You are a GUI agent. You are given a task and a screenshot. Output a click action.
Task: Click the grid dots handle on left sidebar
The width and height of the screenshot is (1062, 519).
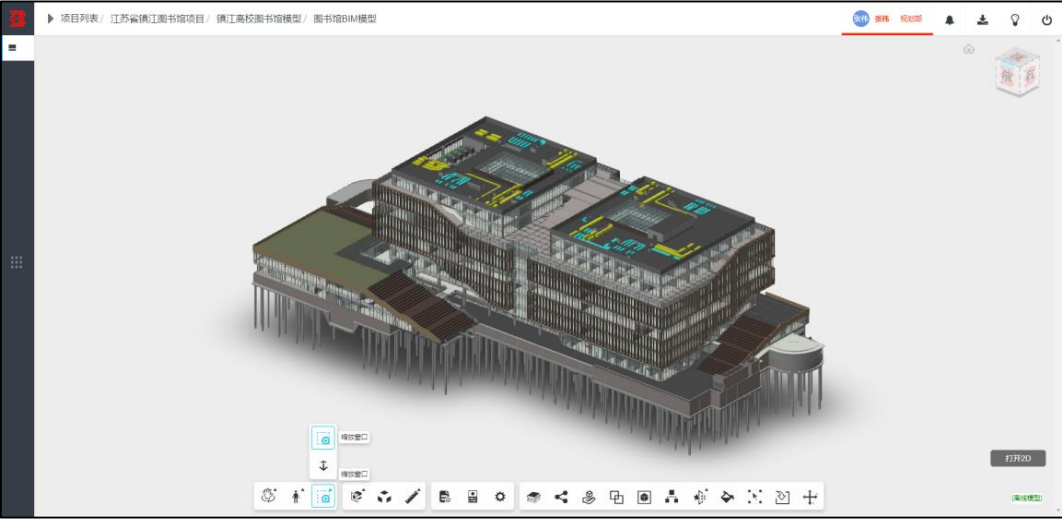(17, 262)
